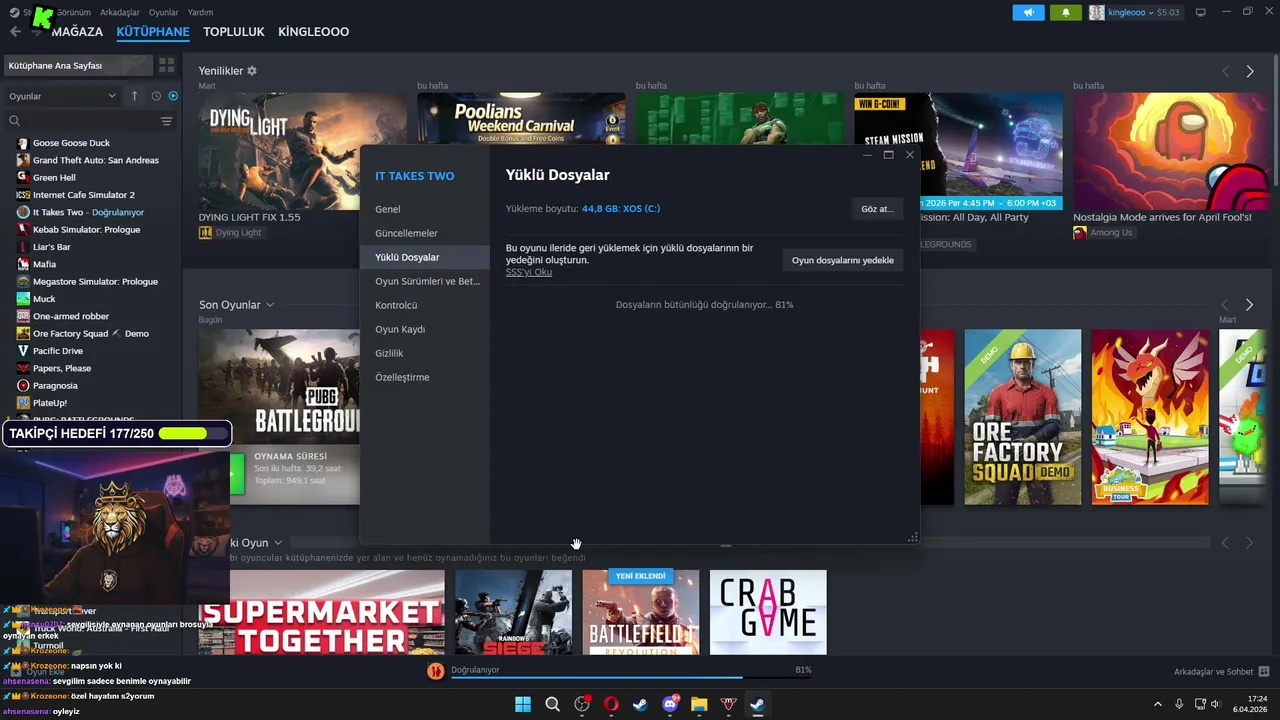This screenshot has height=720, width=1280.
Task: Switch library to grid collections view
Action: pyautogui.click(x=166, y=65)
